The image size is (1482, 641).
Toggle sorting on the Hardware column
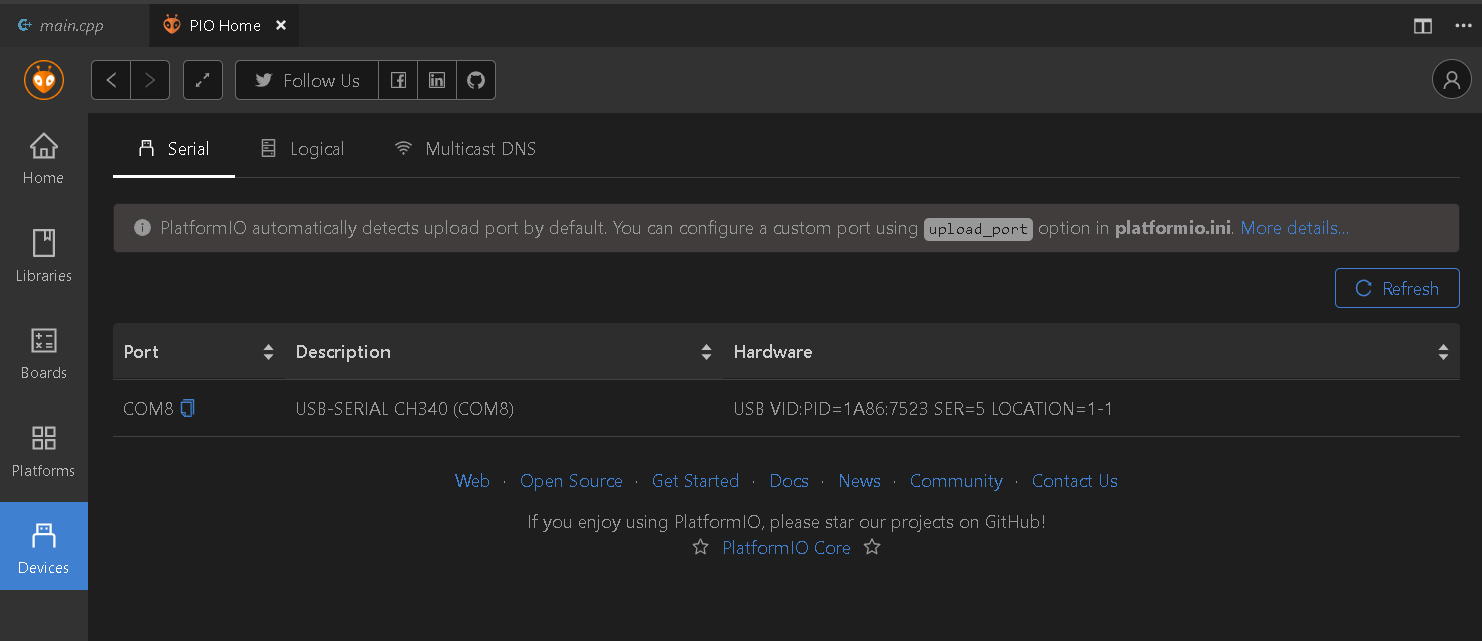coord(1443,351)
